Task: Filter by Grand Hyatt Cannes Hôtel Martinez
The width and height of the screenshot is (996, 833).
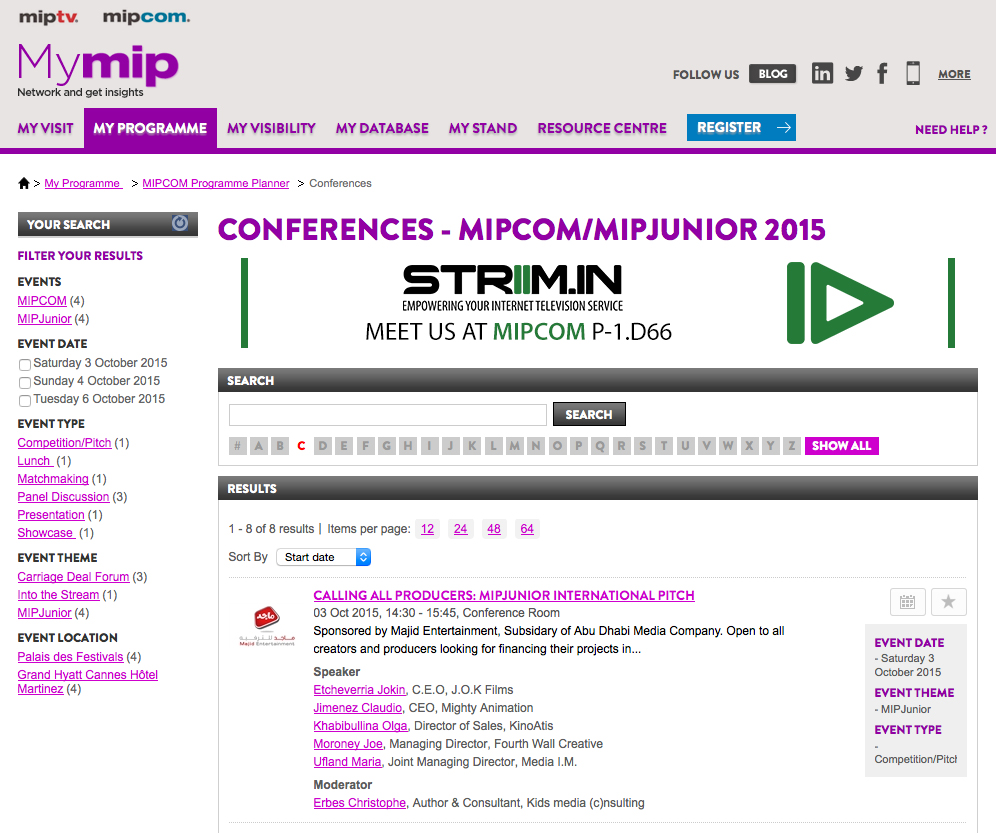Action: click(x=88, y=681)
